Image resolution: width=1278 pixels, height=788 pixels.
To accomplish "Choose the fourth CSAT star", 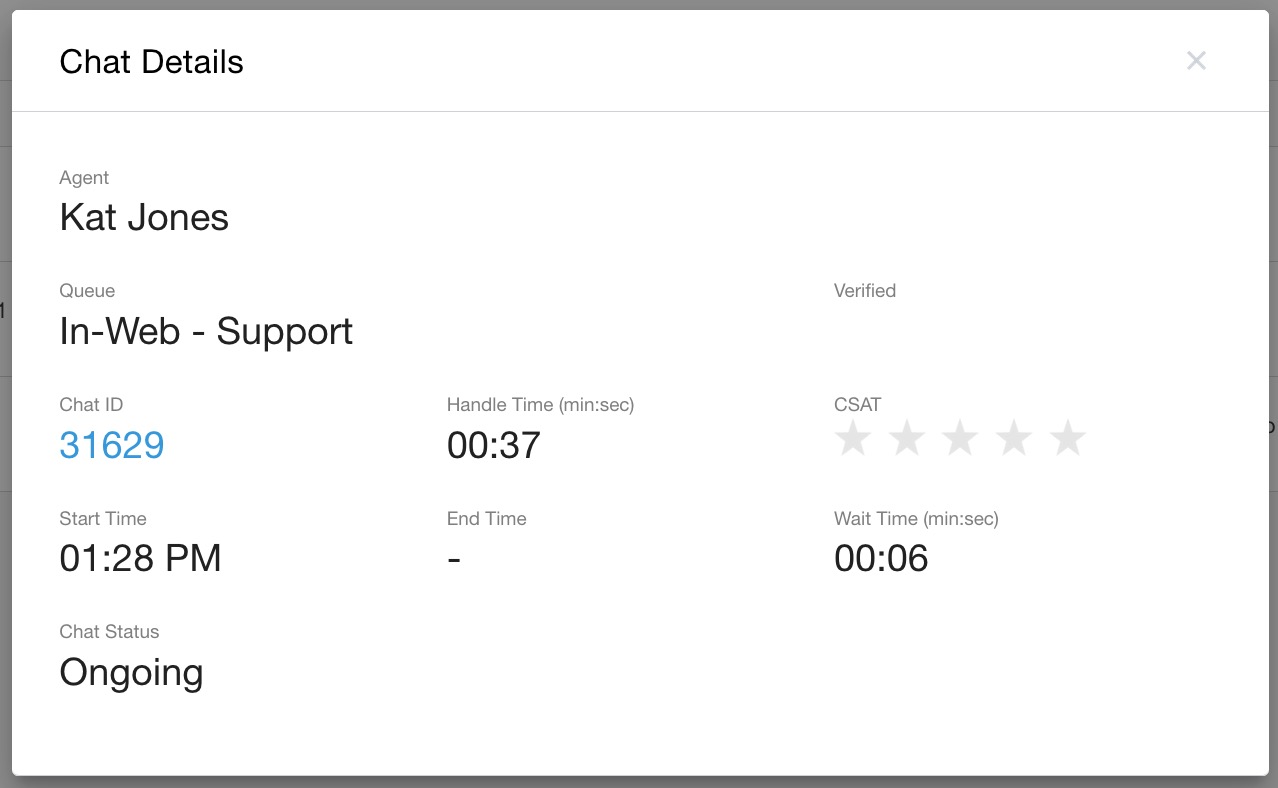I will [x=1014, y=438].
